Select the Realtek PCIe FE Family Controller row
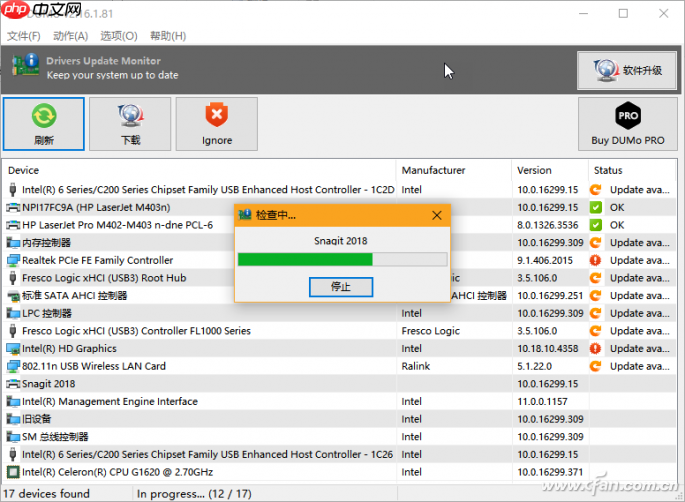The width and height of the screenshot is (685, 502). point(340,260)
